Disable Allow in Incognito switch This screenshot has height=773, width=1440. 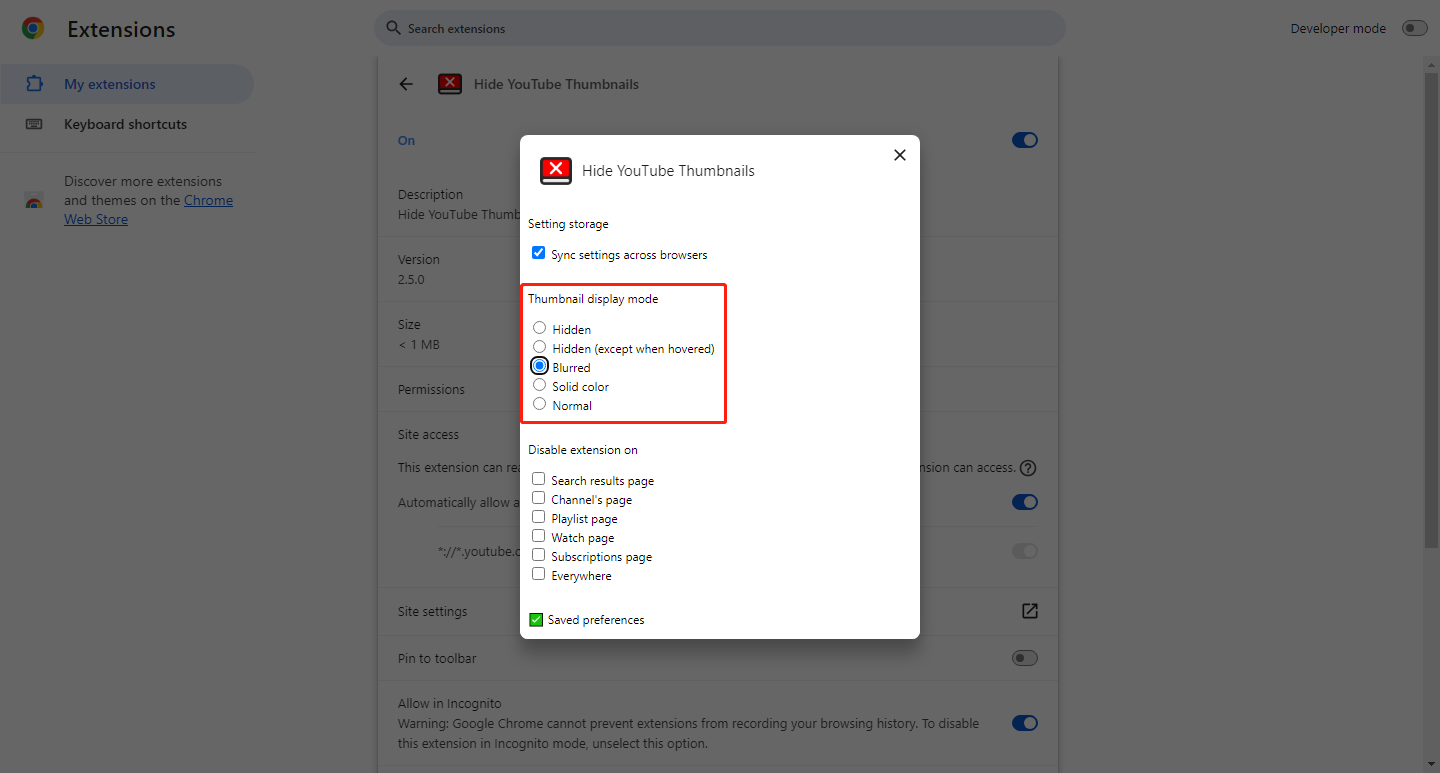(x=1025, y=723)
